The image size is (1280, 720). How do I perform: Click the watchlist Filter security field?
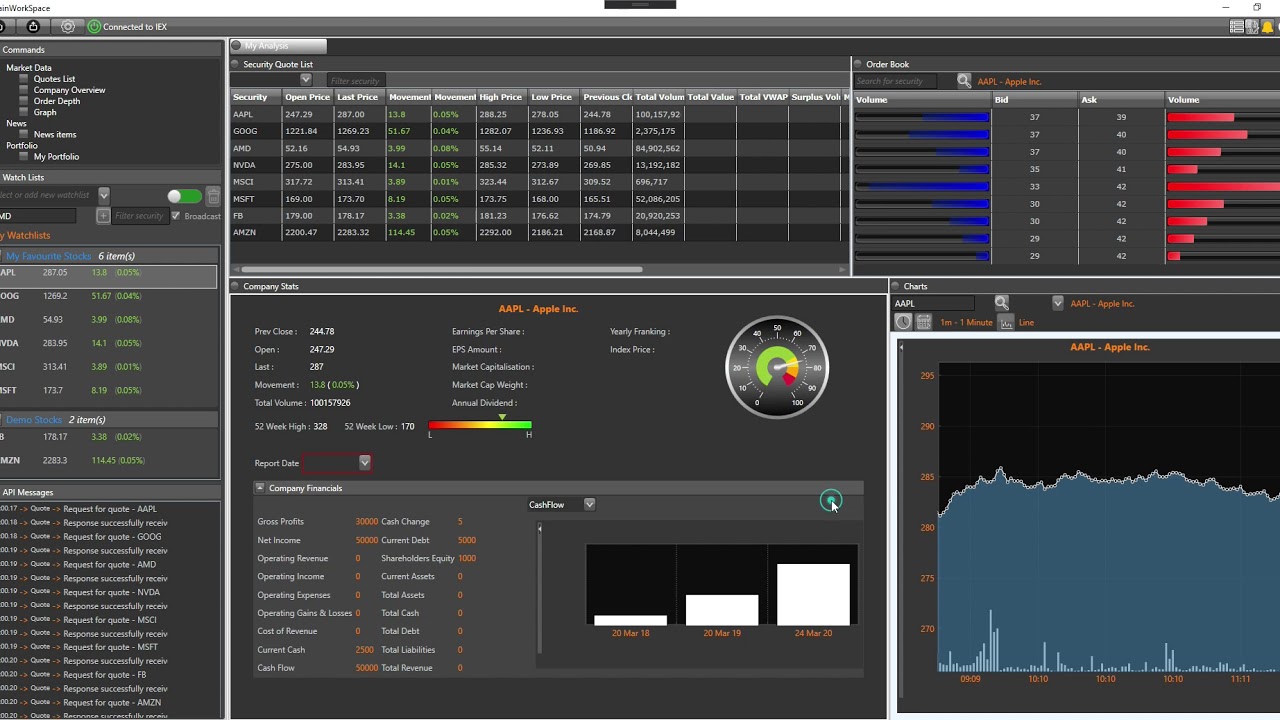(140, 216)
